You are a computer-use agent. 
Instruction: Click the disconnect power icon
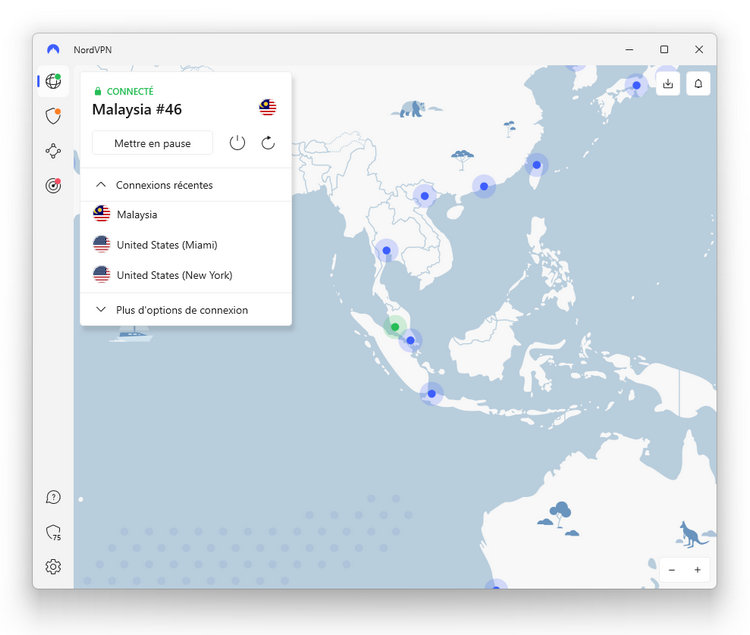237,143
